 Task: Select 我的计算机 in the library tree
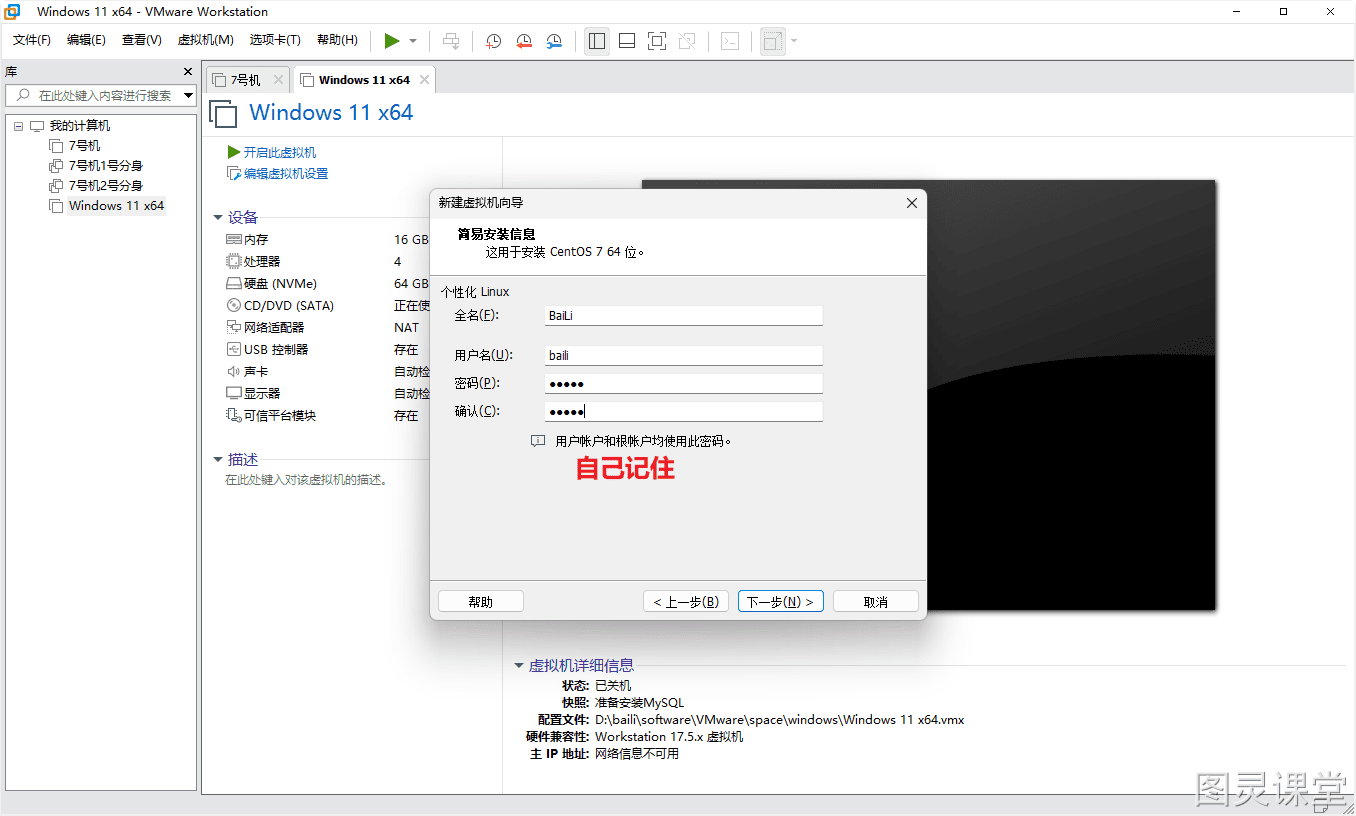click(80, 126)
